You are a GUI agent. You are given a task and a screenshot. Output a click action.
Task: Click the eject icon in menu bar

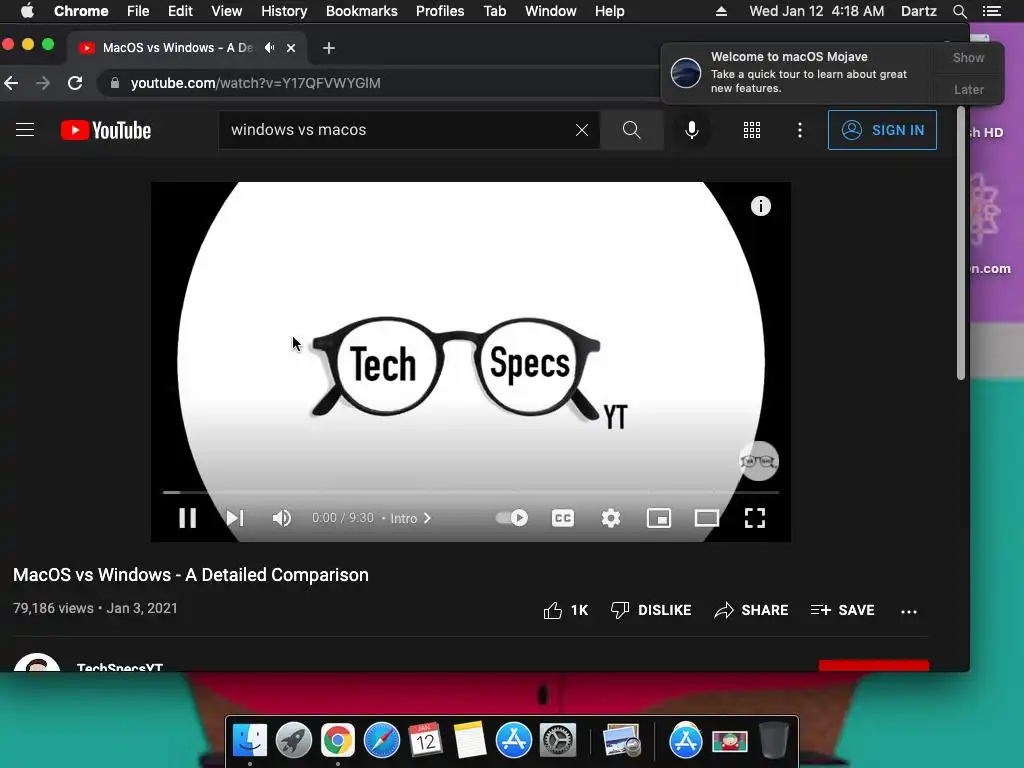pos(721,11)
